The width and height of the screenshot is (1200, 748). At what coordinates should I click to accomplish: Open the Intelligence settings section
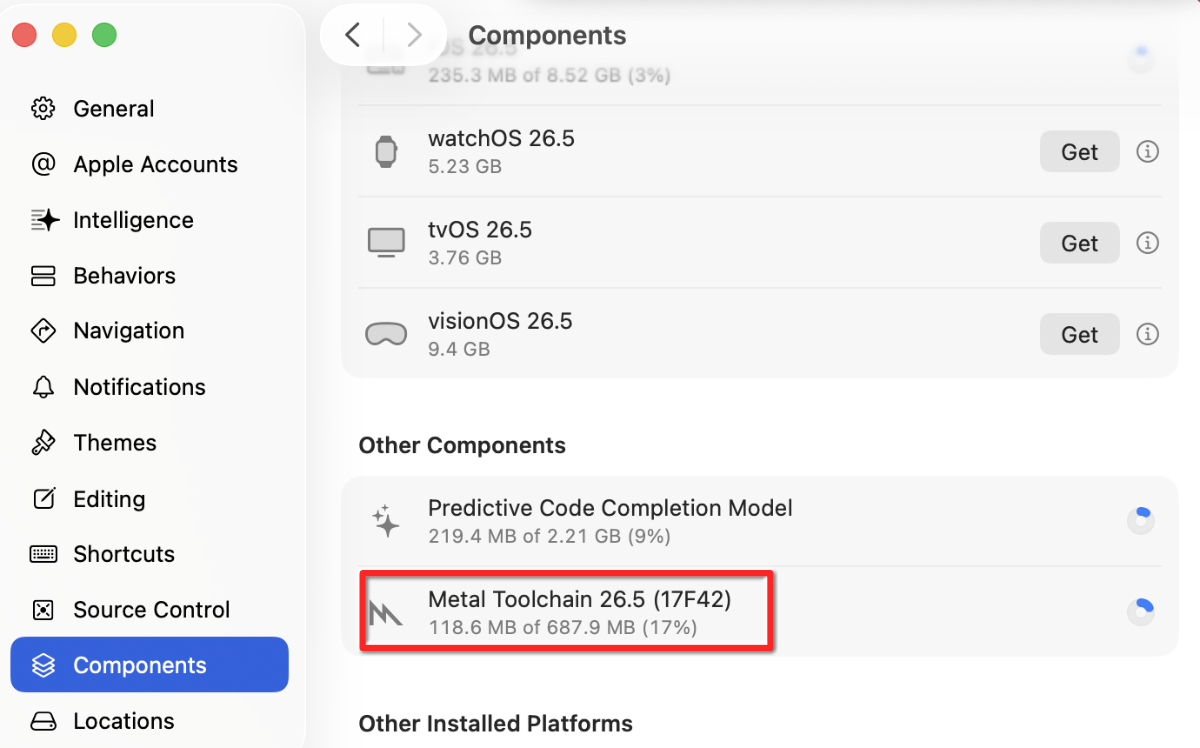click(x=150, y=220)
